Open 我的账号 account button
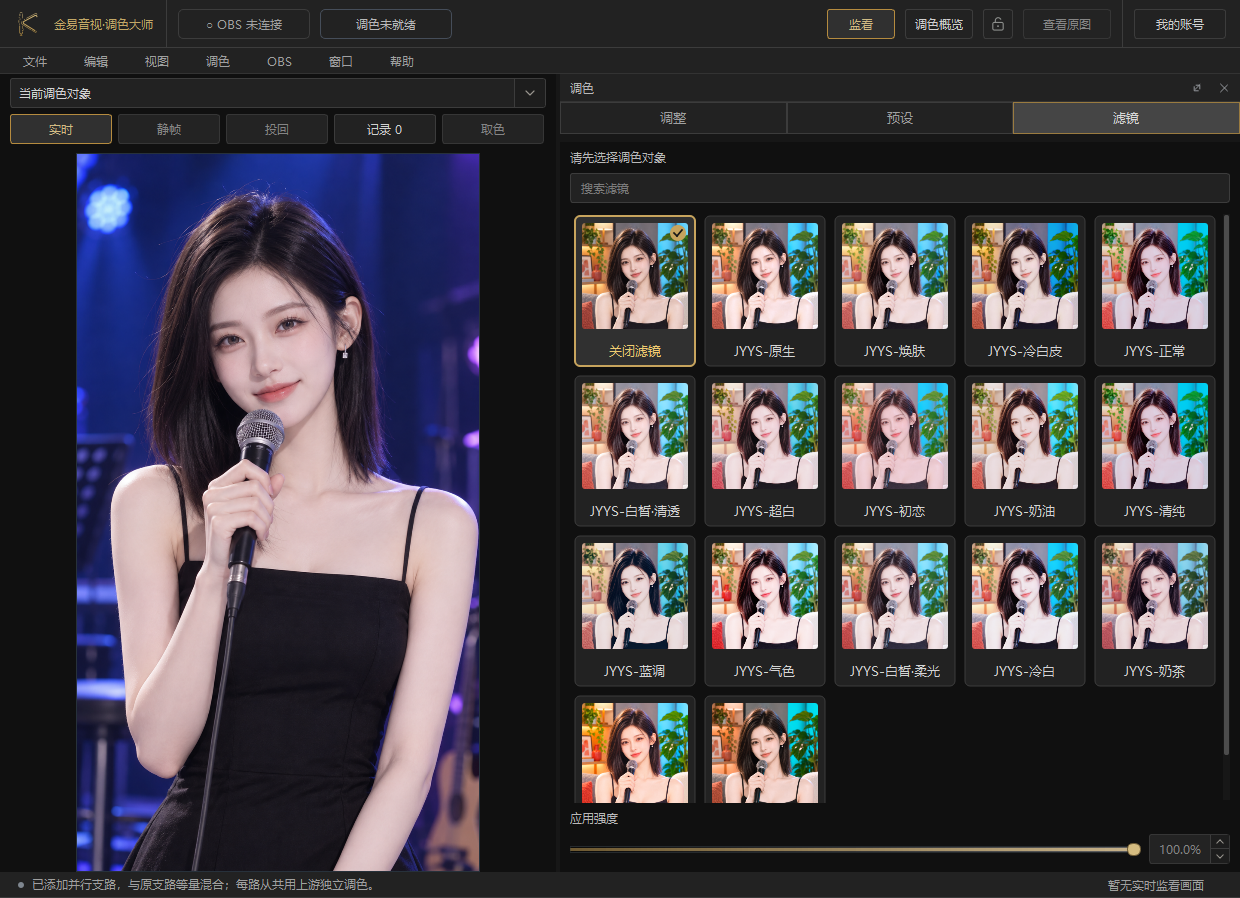 (x=1180, y=24)
